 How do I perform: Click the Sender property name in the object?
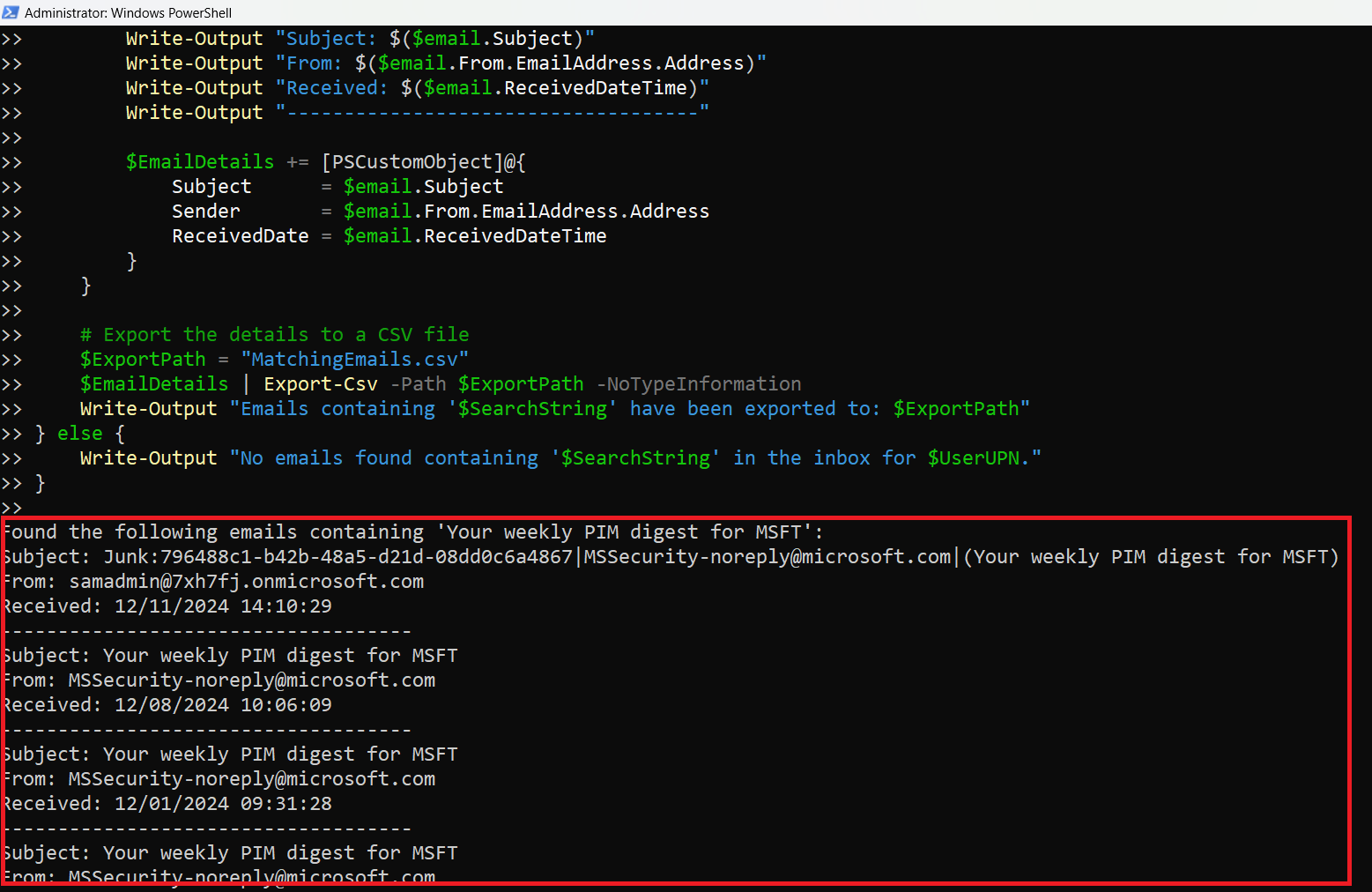point(205,212)
